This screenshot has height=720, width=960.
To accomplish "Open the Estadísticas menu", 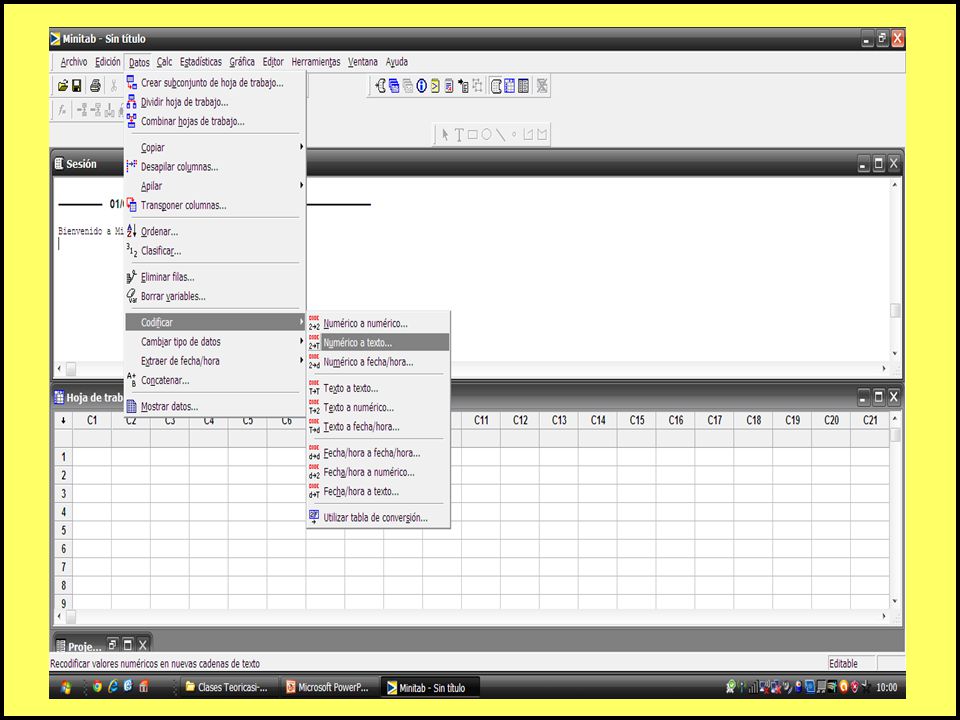I will pos(201,62).
